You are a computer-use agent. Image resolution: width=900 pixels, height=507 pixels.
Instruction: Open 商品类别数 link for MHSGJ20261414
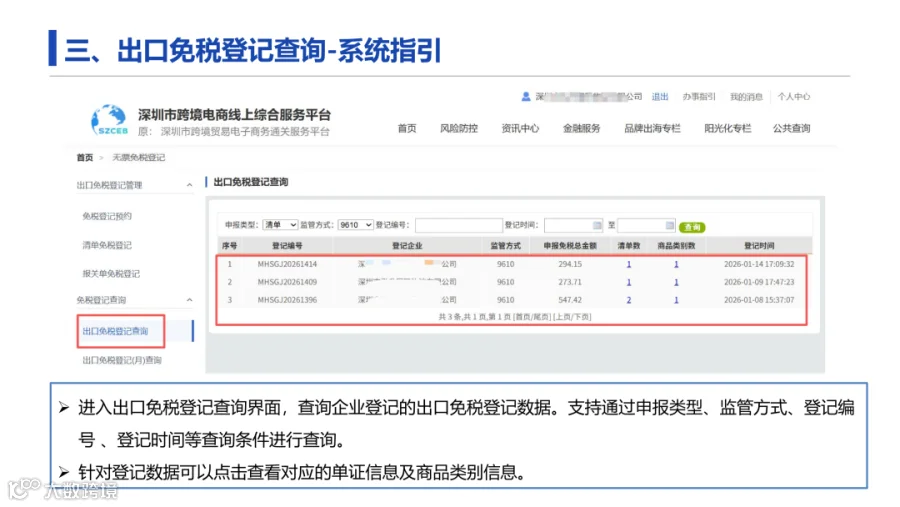676,264
